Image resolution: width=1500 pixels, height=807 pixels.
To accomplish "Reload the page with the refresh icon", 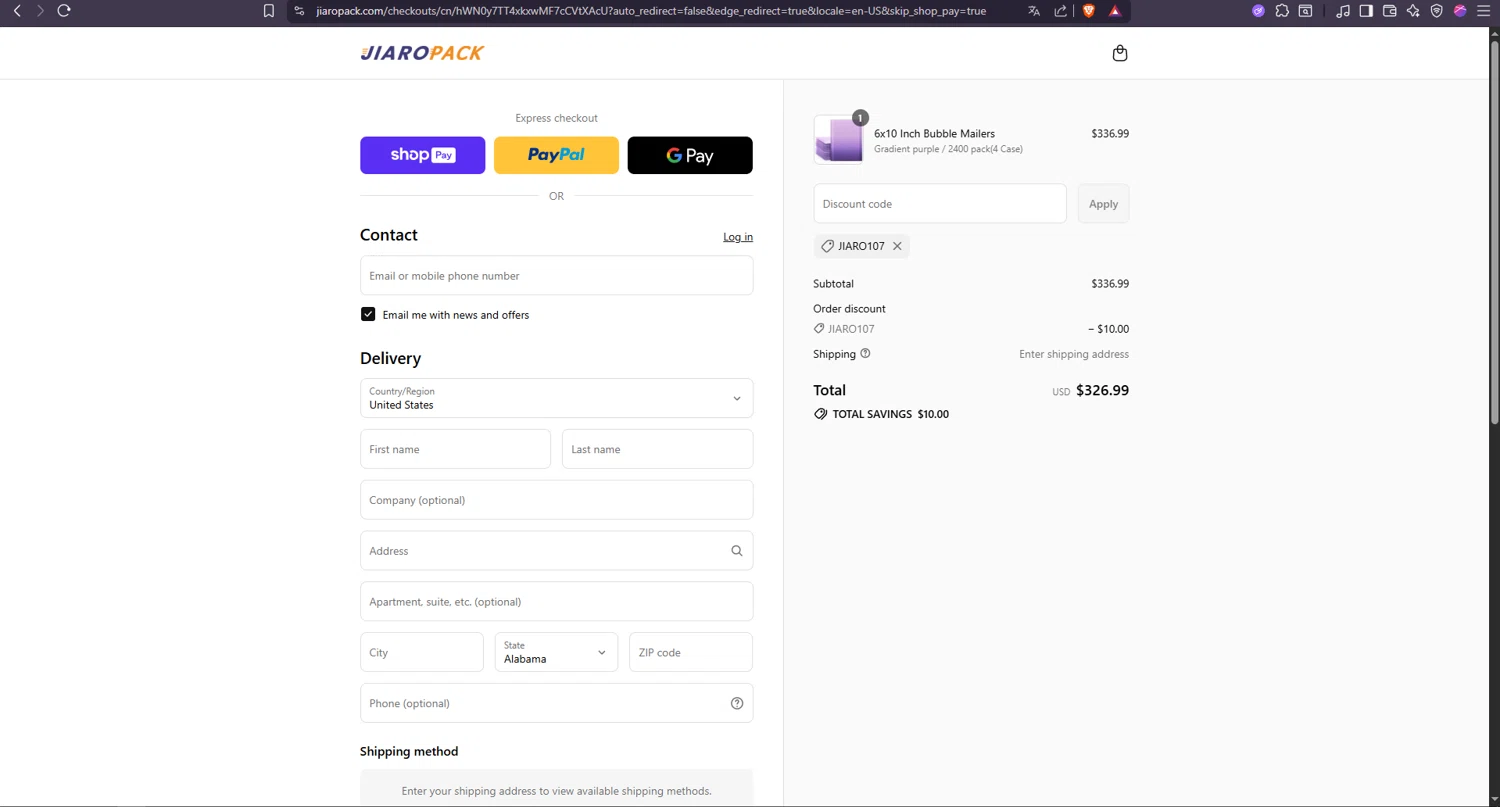I will pos(64,11).
